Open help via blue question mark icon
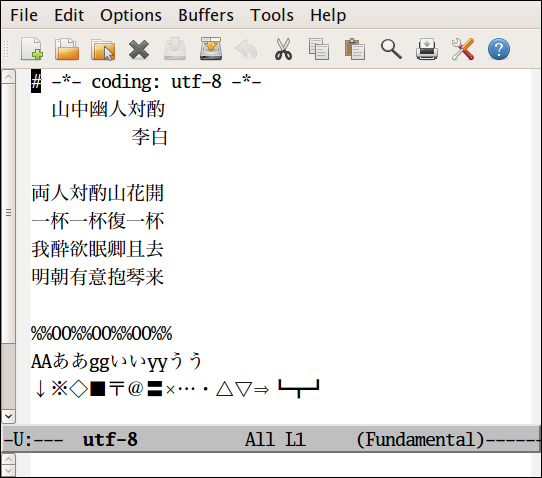The width and height of the screenshot is (542, 478). pyautogui.click(x=499, y=49)
